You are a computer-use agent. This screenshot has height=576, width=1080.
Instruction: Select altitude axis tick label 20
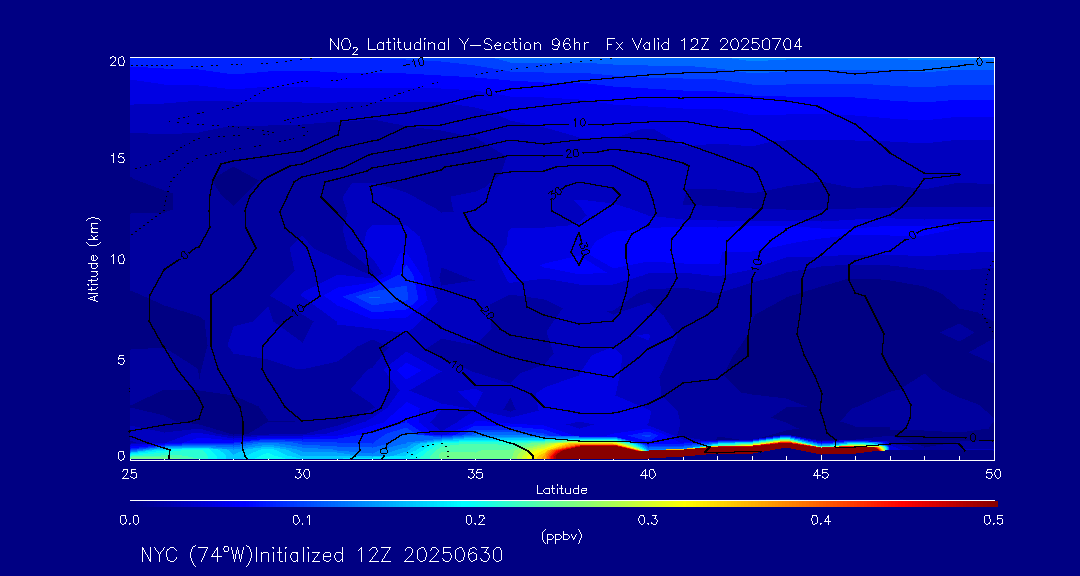click(116, 61)
